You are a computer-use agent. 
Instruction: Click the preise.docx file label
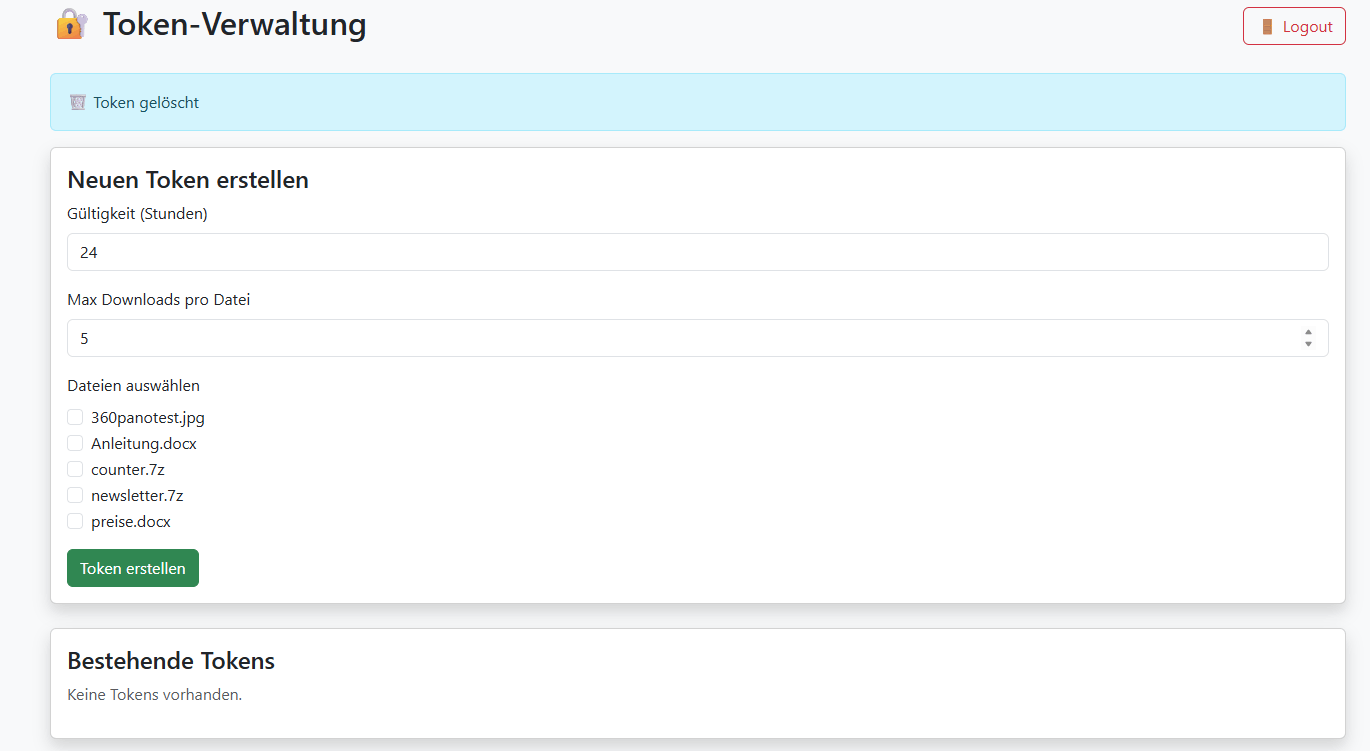[x=131, y=522]
